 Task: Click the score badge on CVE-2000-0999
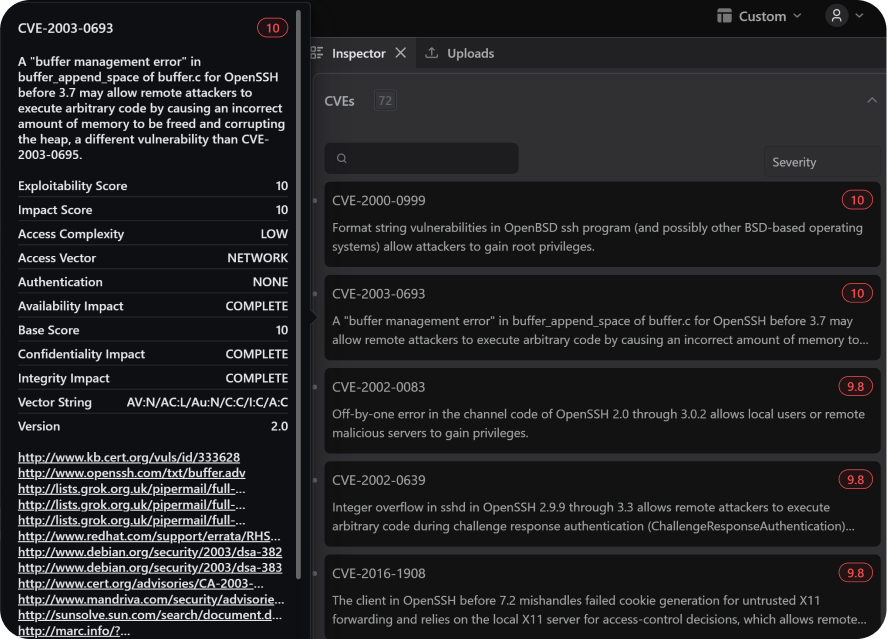pyautogui.click(x=857, y=200)
